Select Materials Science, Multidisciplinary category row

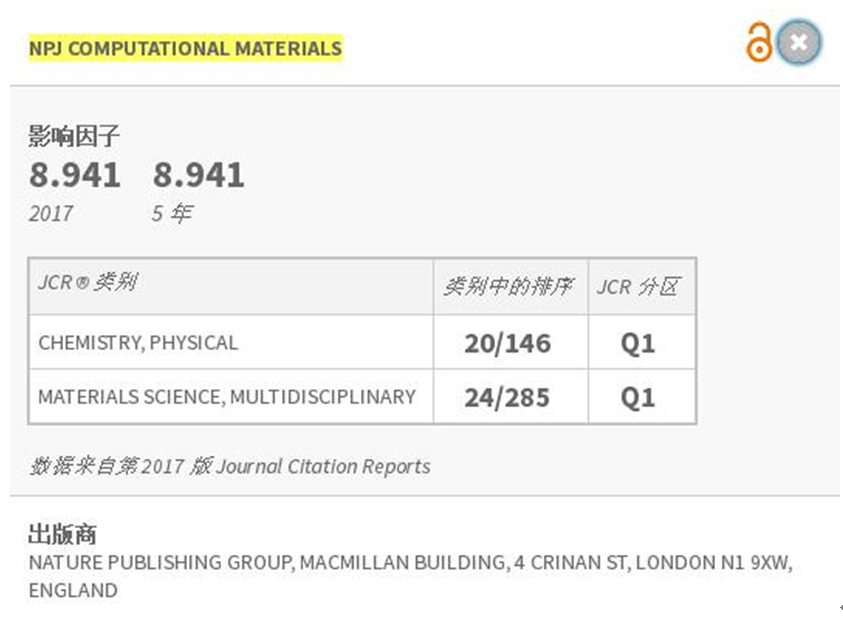click(x=362, y=397)
